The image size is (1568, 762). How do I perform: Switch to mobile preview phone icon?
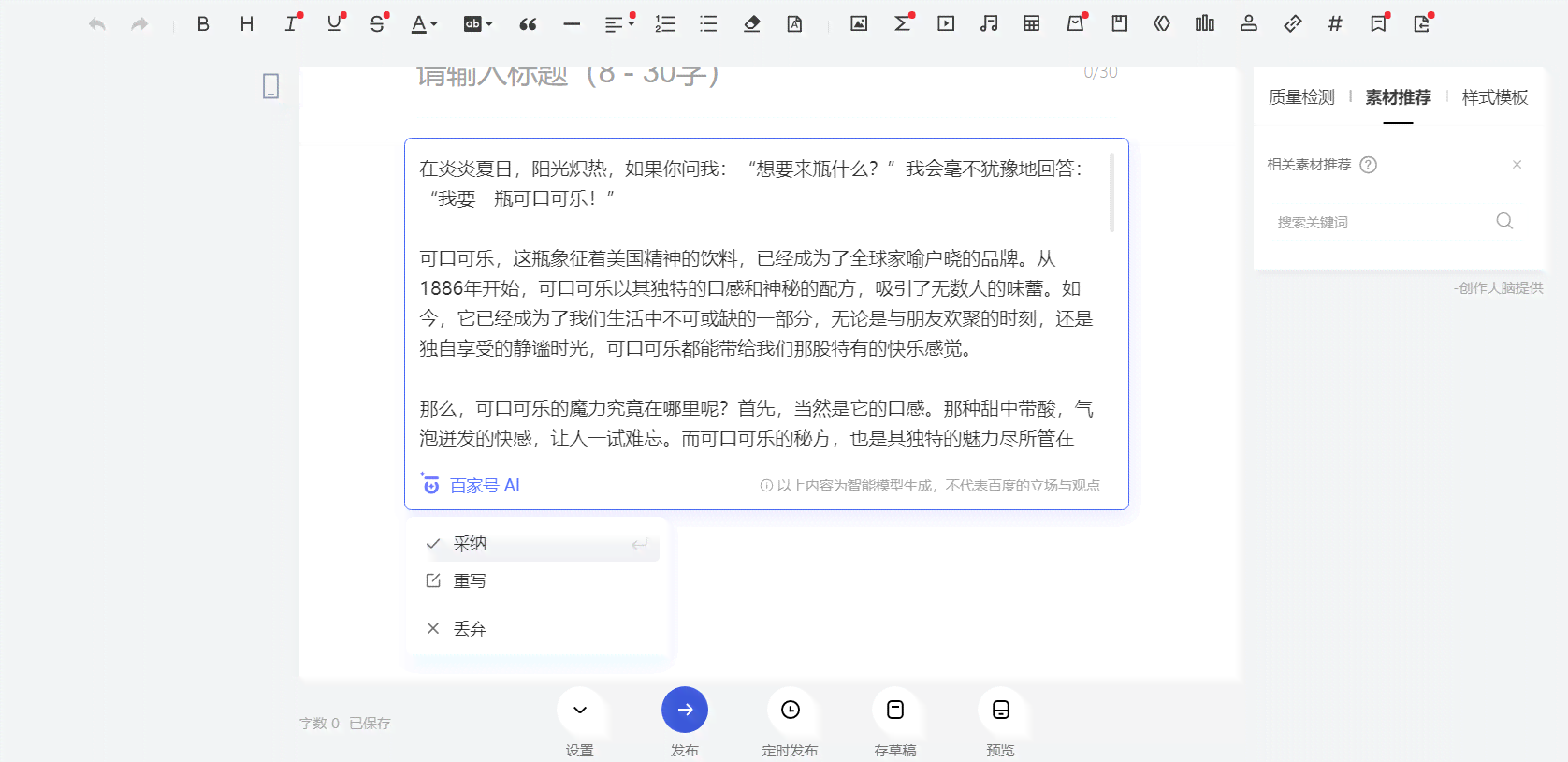coord(270,86)
